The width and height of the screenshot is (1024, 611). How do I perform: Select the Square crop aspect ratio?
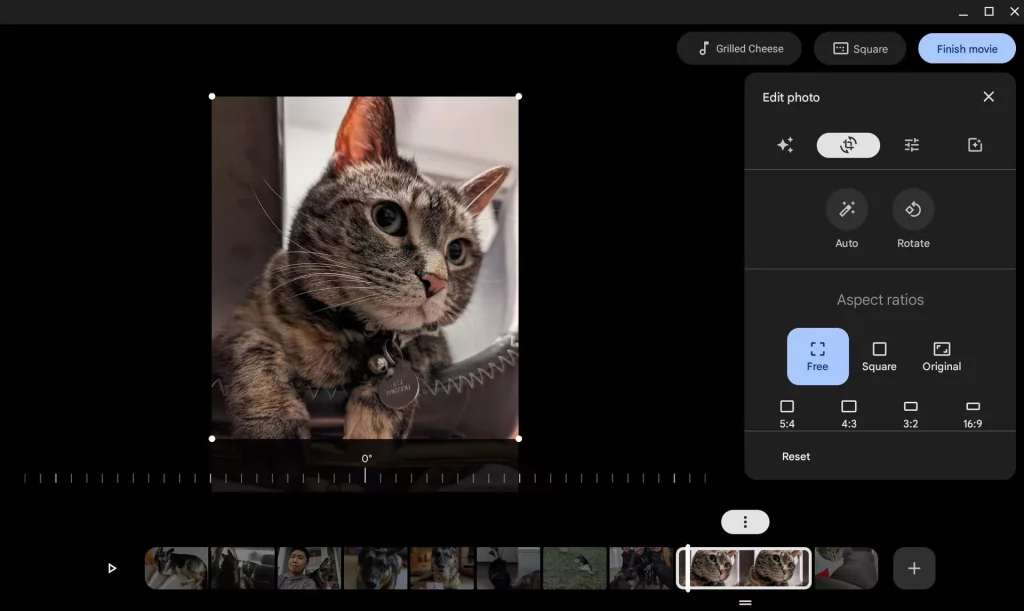[879, 356]
